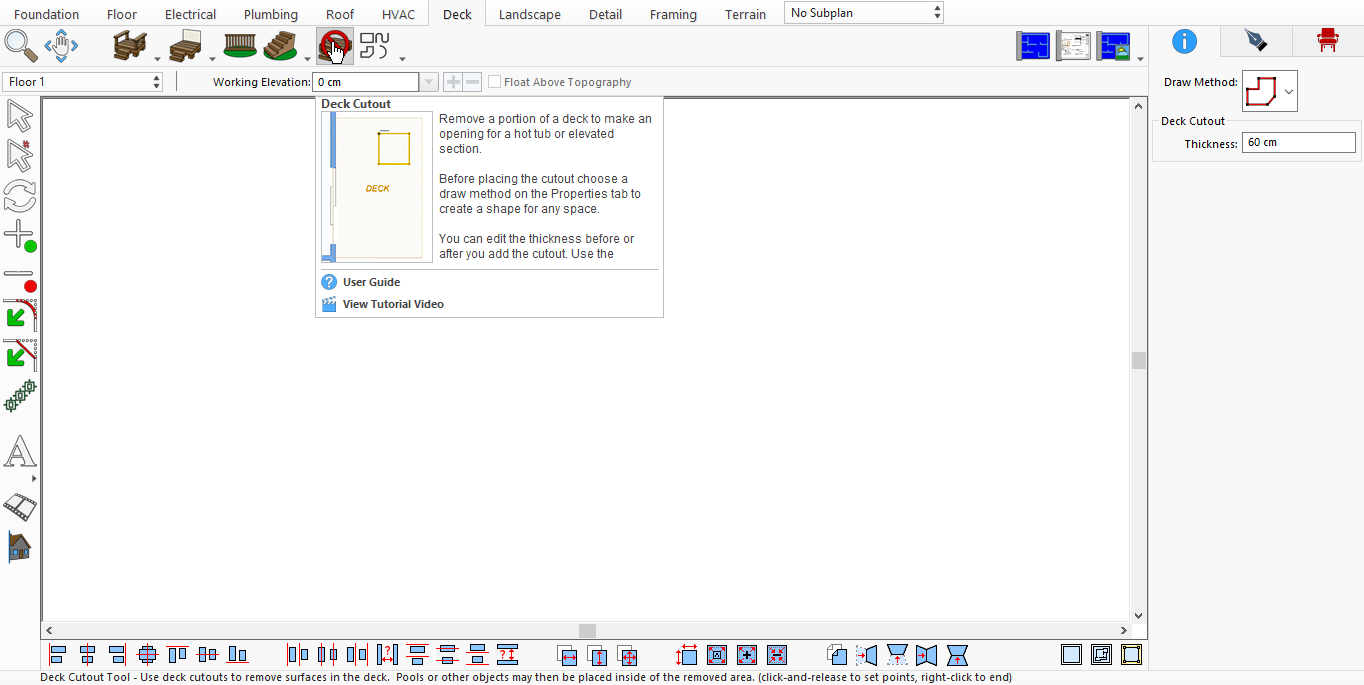The image size is (1364, 685).
Task: Open the document sheet layout view icon
Action: pos(1074,46)
